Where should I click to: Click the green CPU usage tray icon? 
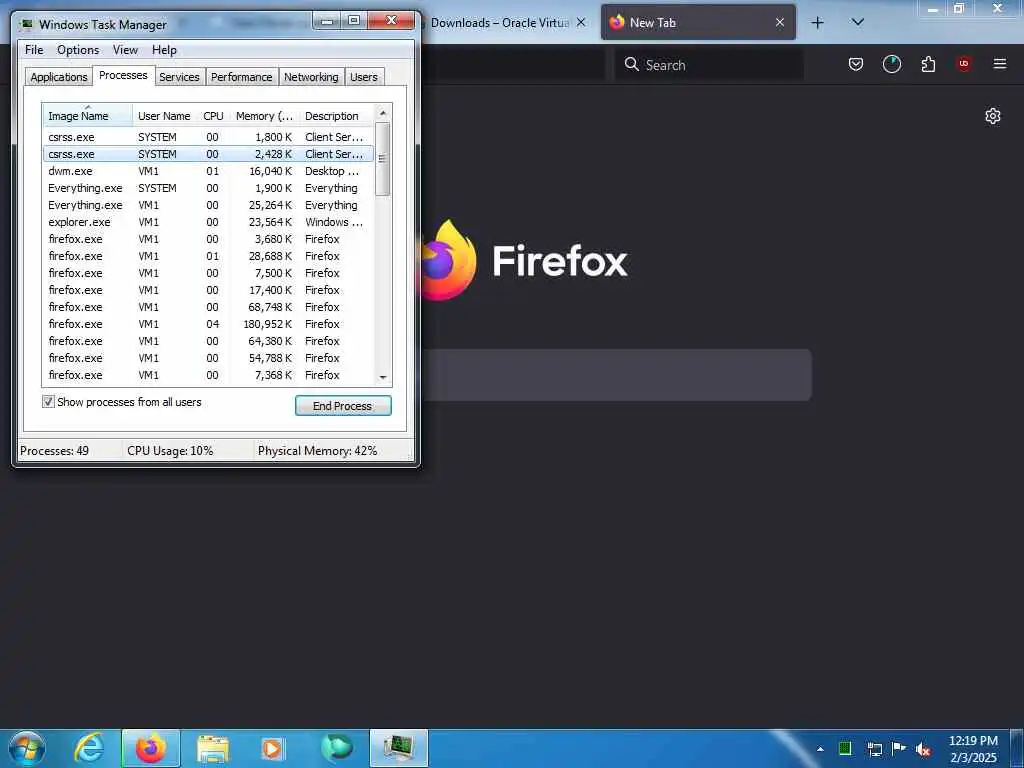844,748
